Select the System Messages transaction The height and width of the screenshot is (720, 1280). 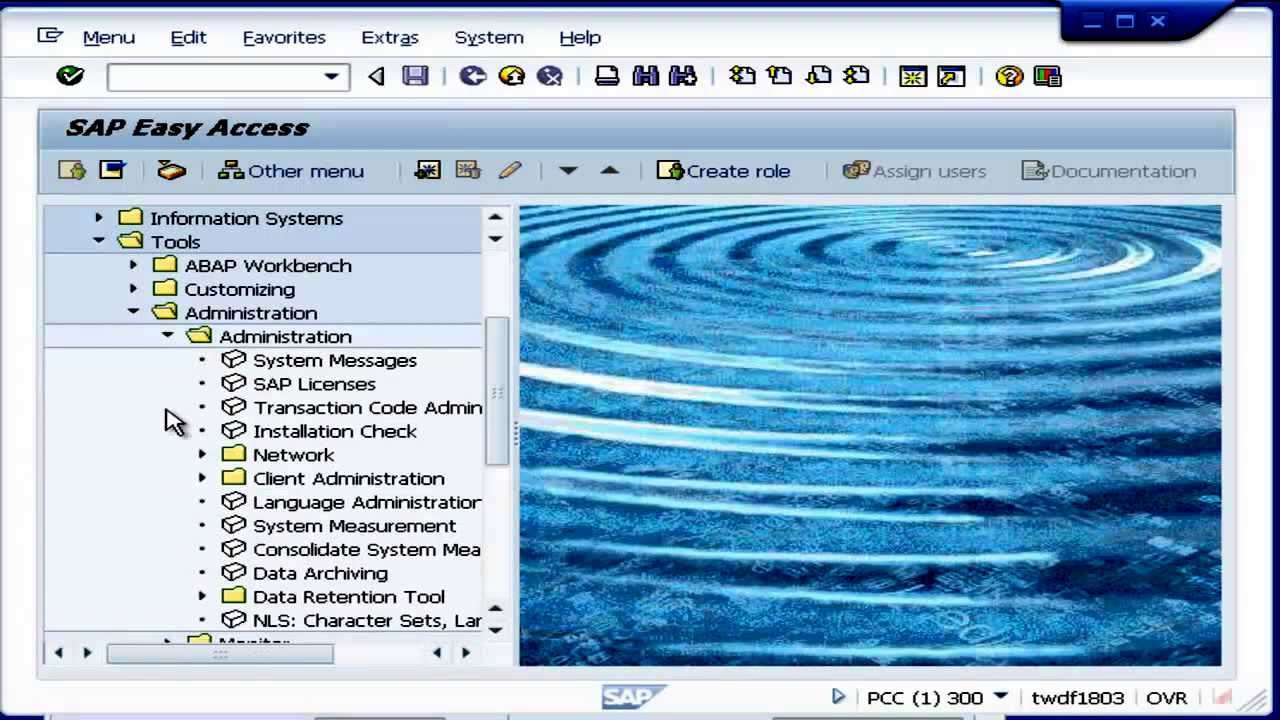pos(335,360)
